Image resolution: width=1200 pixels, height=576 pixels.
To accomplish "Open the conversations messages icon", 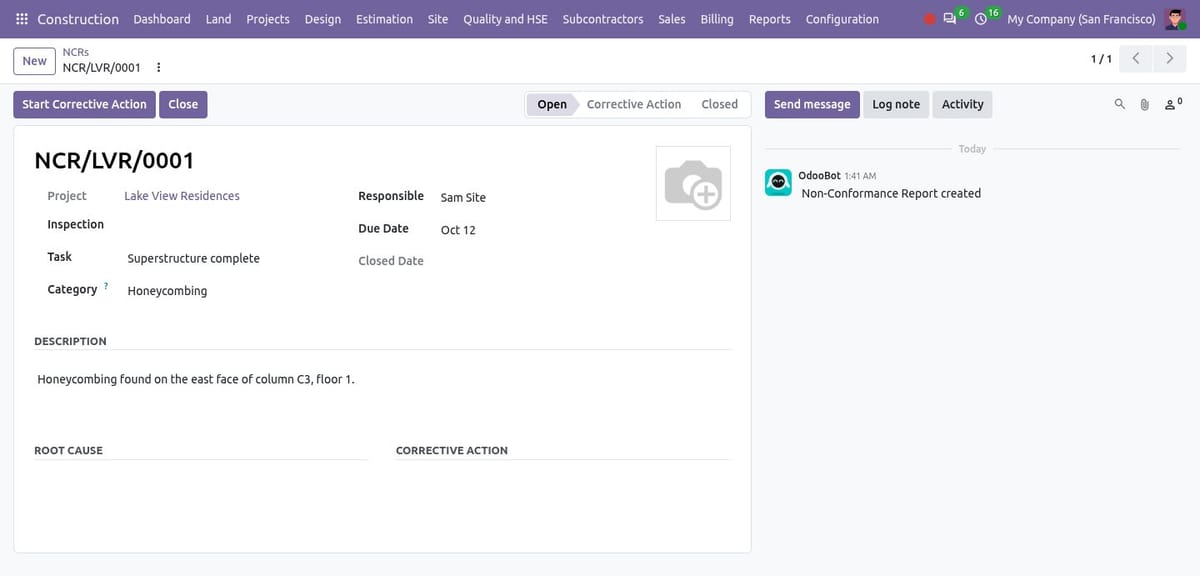I will click(950, 19).
